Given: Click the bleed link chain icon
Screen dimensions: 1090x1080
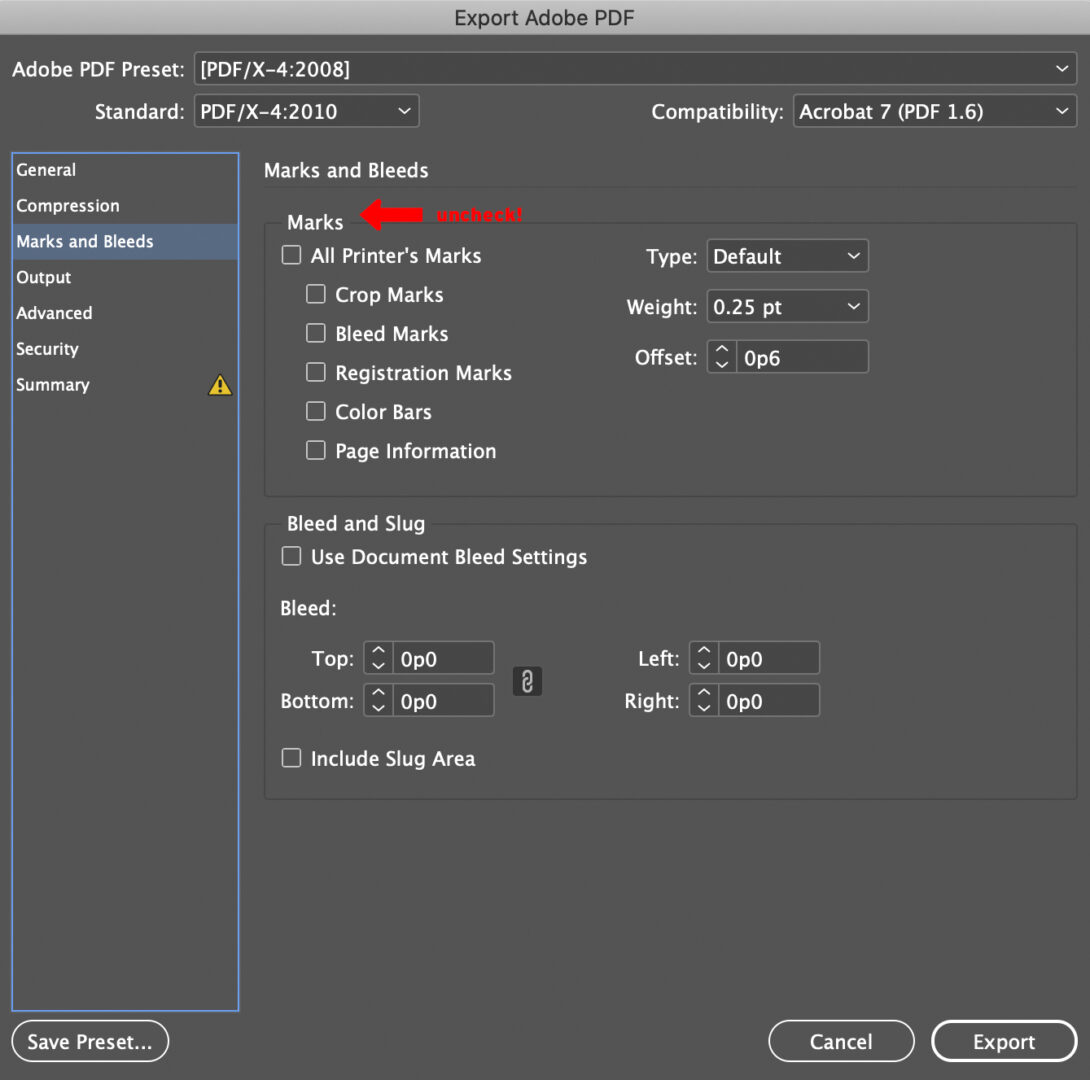Looking at the screenshot, I should [x=527, y=681].
